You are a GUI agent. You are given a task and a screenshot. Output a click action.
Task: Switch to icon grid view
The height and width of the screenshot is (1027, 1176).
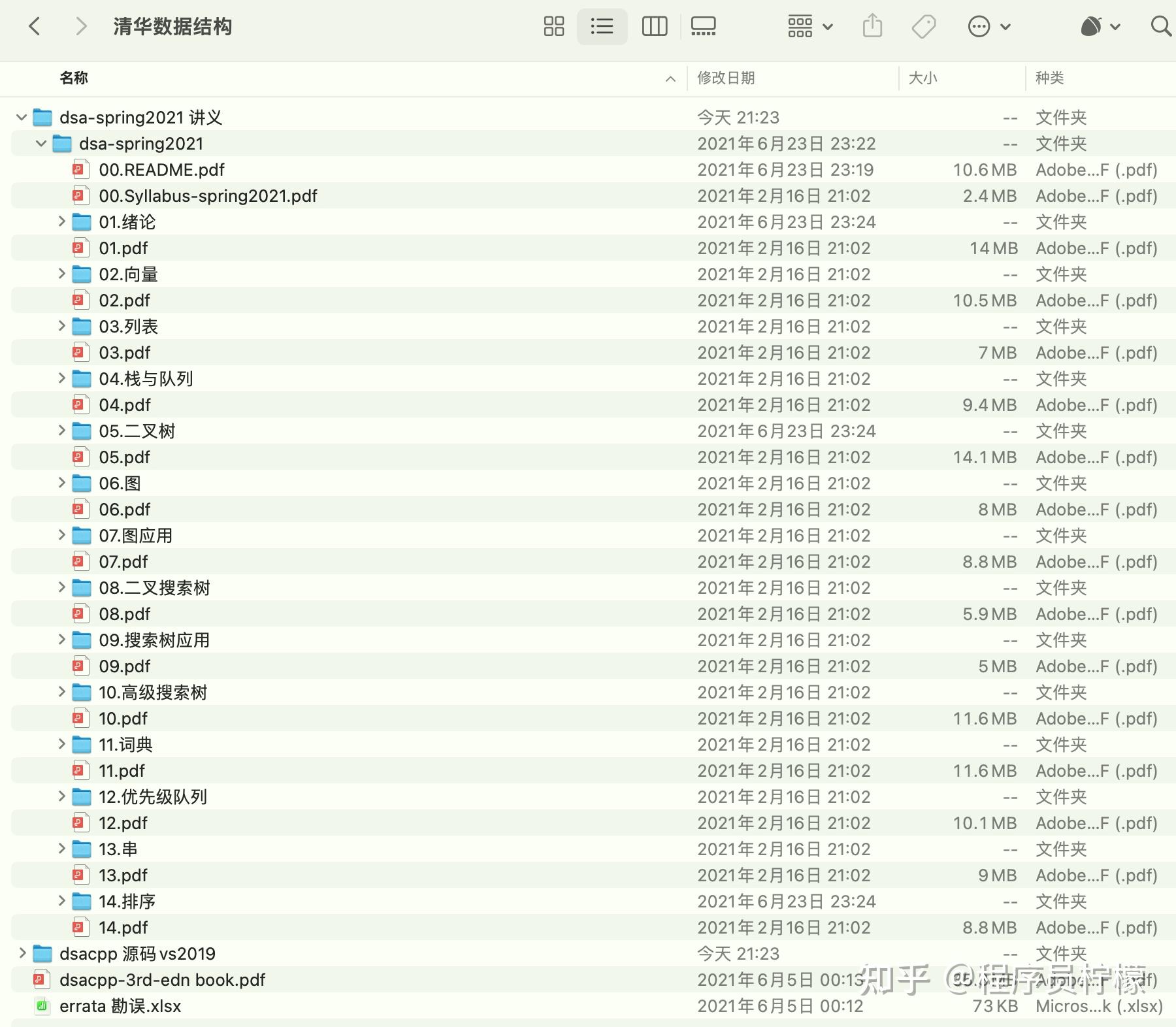(x=553, y=26)
